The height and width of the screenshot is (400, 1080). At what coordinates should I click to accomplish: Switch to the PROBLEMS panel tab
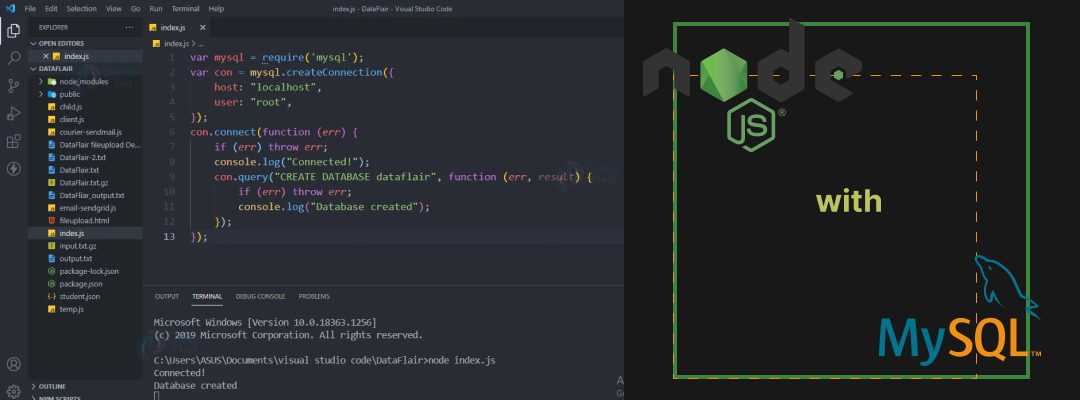tap(314, 296)
